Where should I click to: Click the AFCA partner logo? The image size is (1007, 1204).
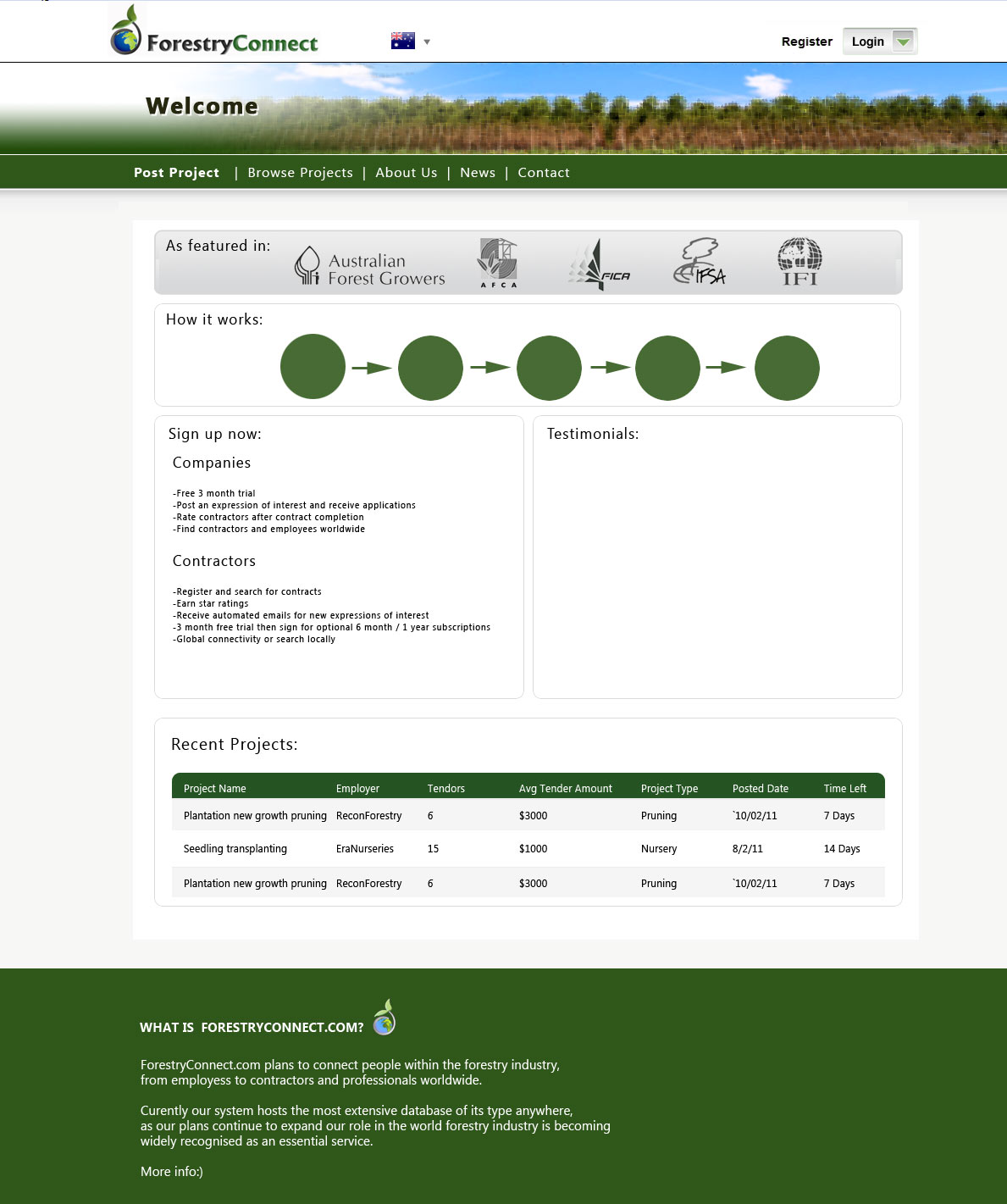pos(498,263)
